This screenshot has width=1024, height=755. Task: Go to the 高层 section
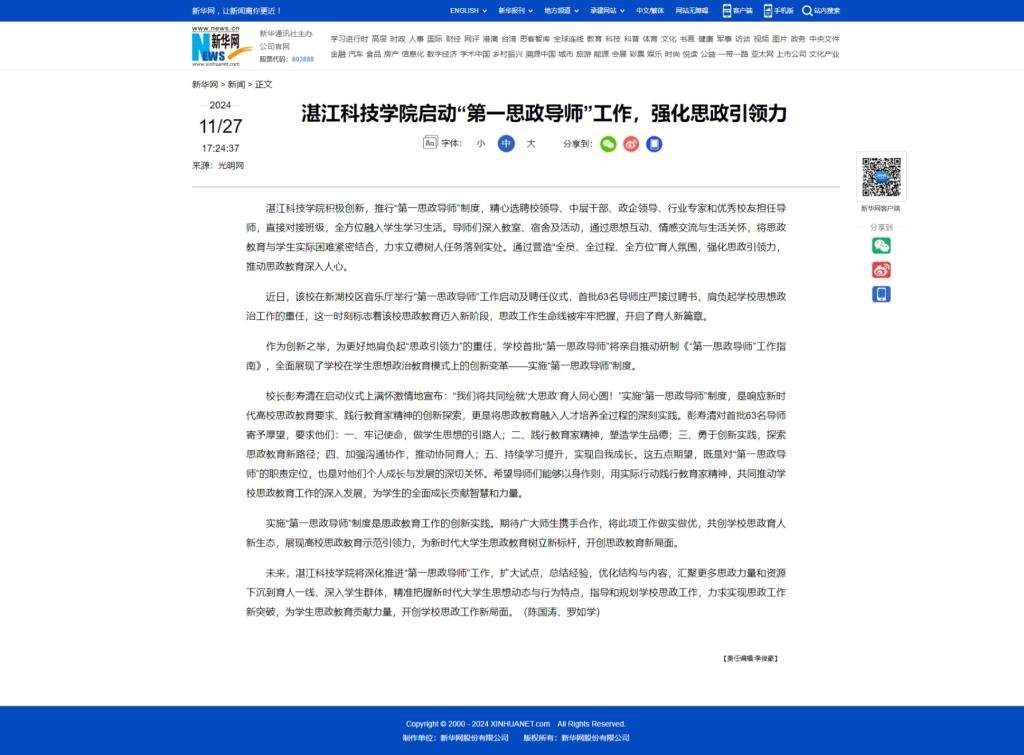coord(379,39)
